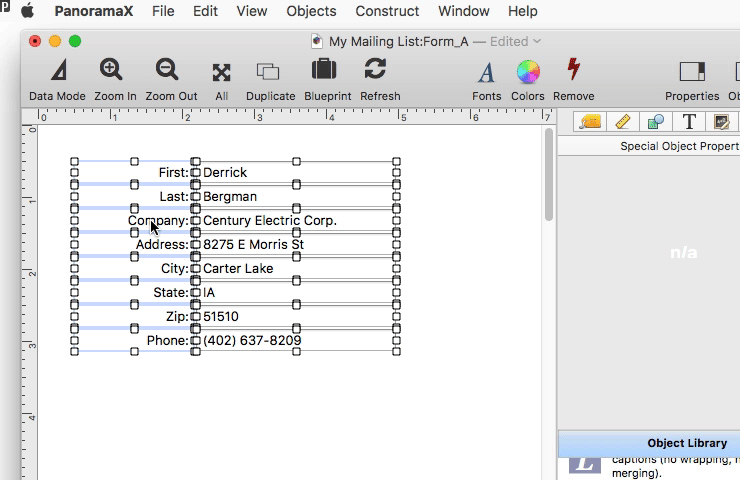Select the ruler measurement tab icon
This screenshot has width=740, height=480.
[623, 122]
